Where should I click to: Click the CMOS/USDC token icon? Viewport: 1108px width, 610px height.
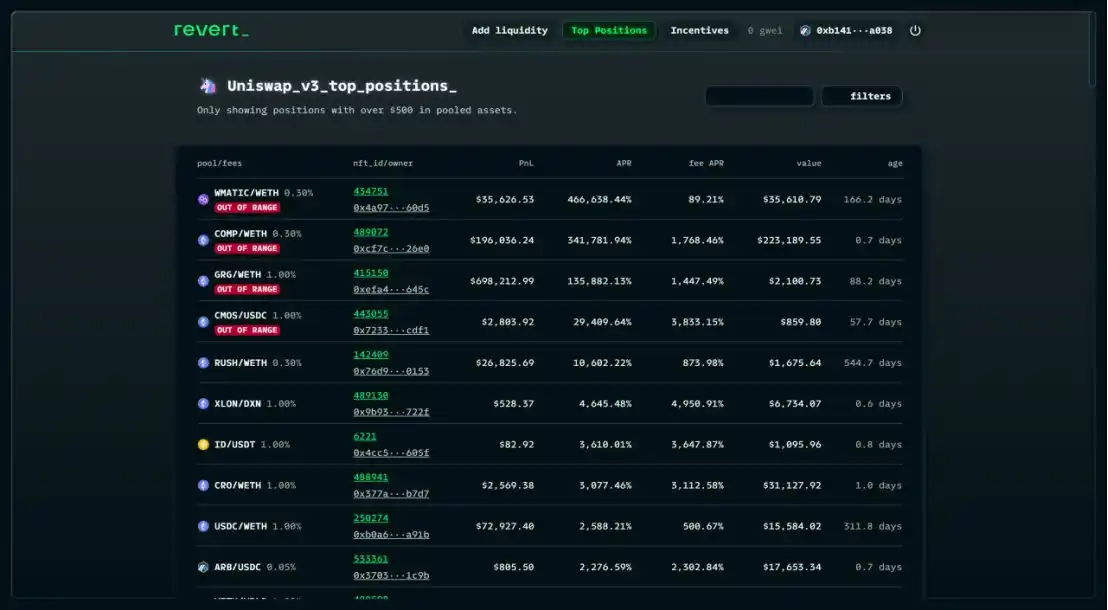coord(204,322)
